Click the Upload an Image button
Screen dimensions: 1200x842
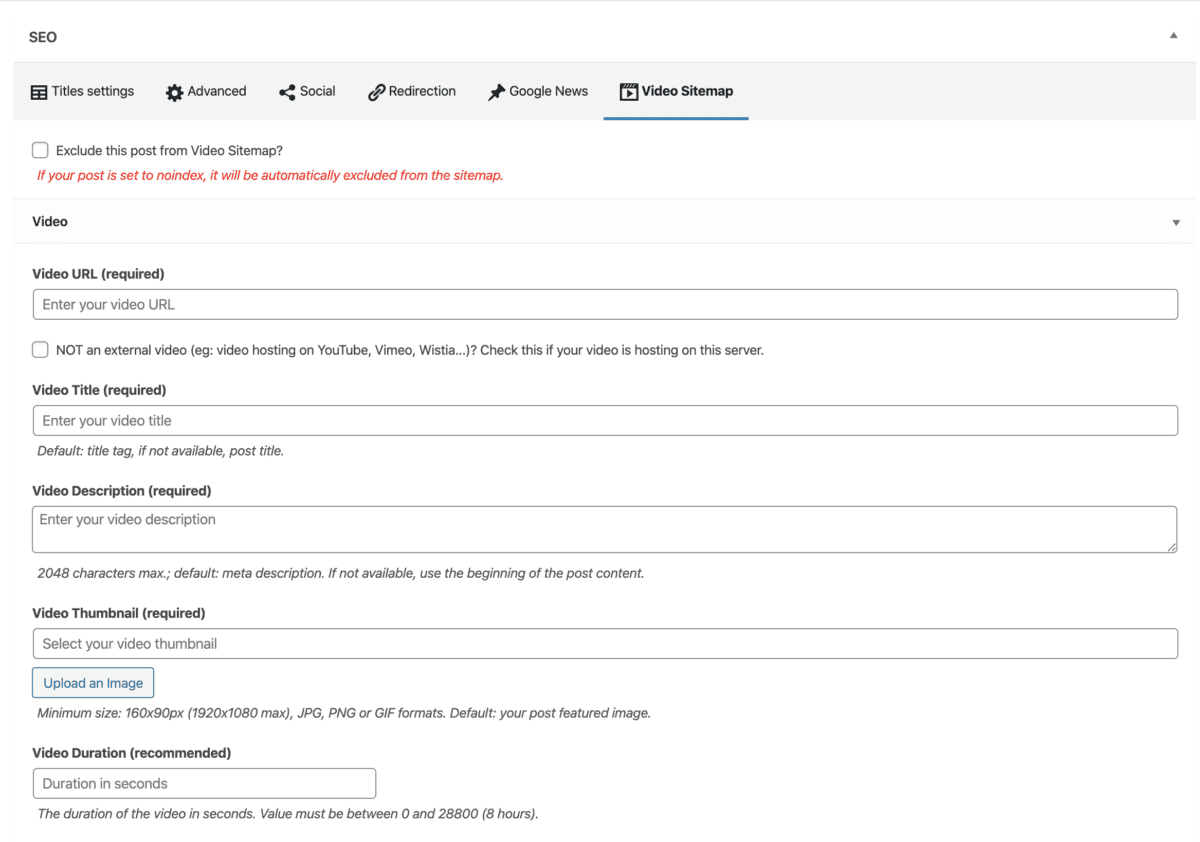click(x=93, y=683)
